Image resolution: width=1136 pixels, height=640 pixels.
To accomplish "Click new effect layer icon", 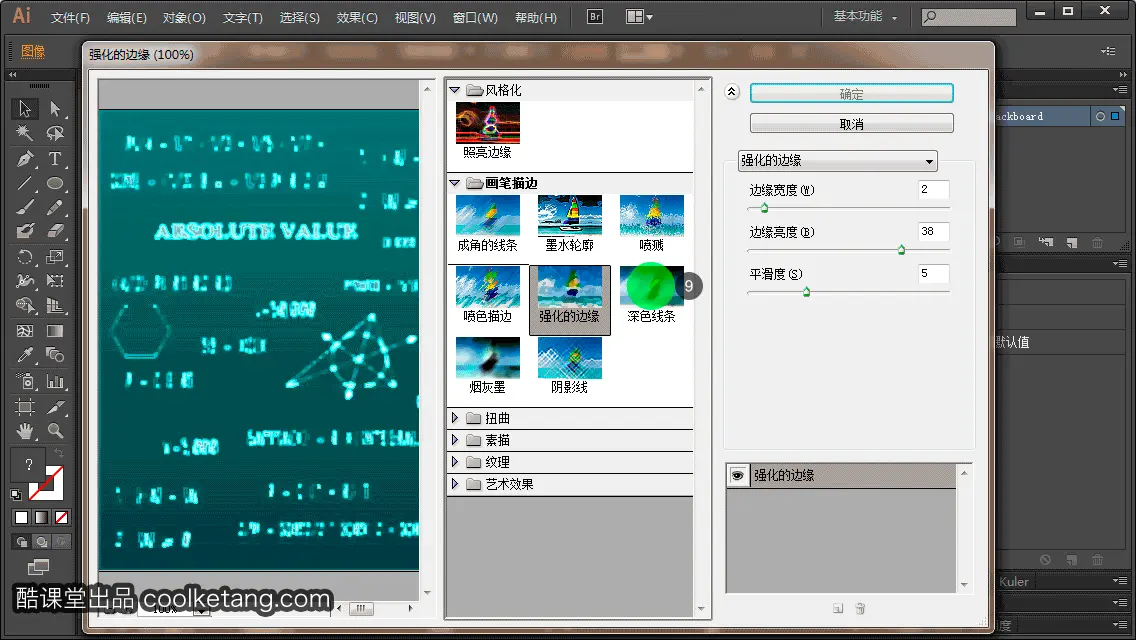I will (x=838, y=609).
